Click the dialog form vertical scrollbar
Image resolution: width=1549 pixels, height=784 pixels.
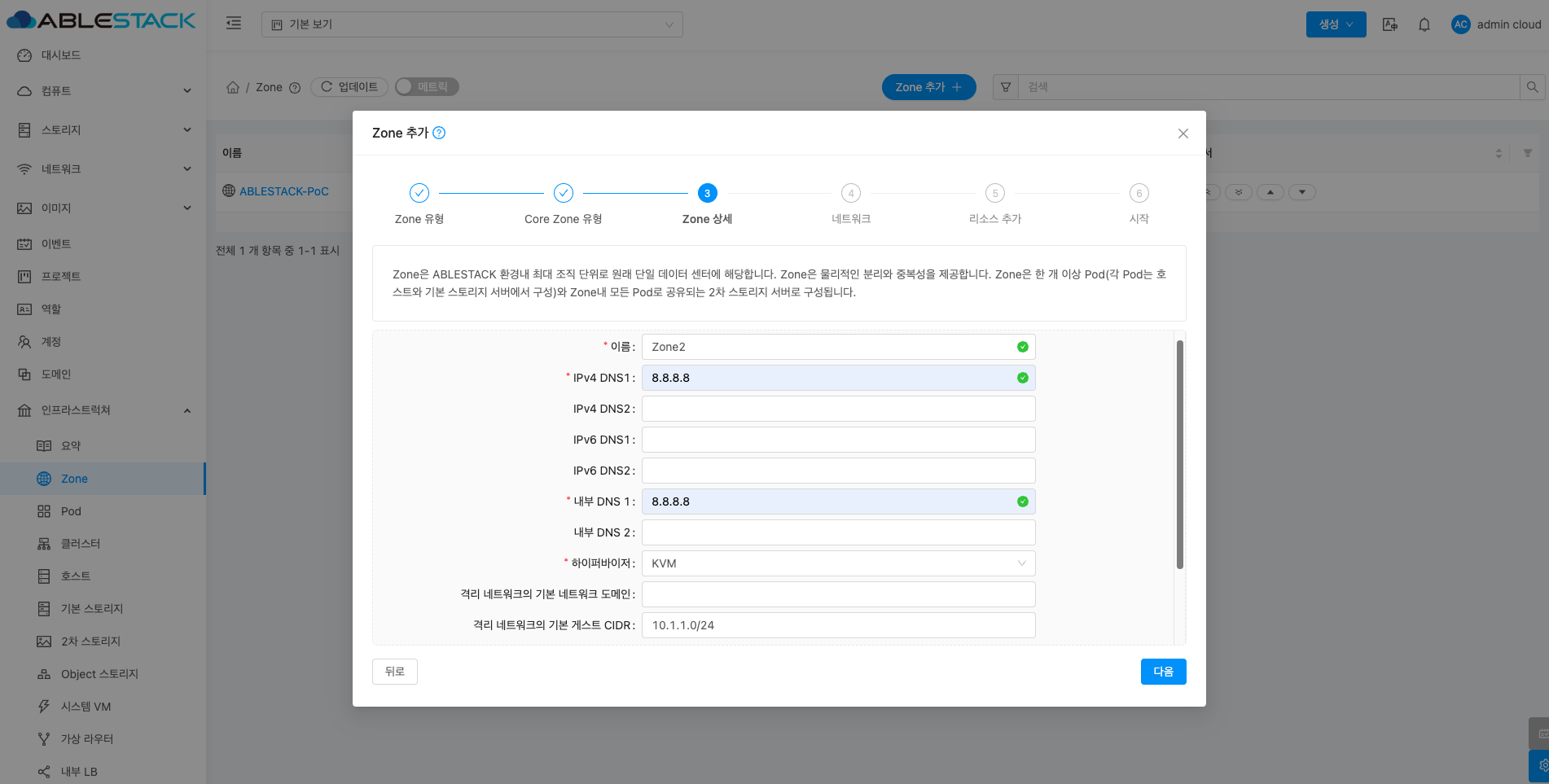1179,454
